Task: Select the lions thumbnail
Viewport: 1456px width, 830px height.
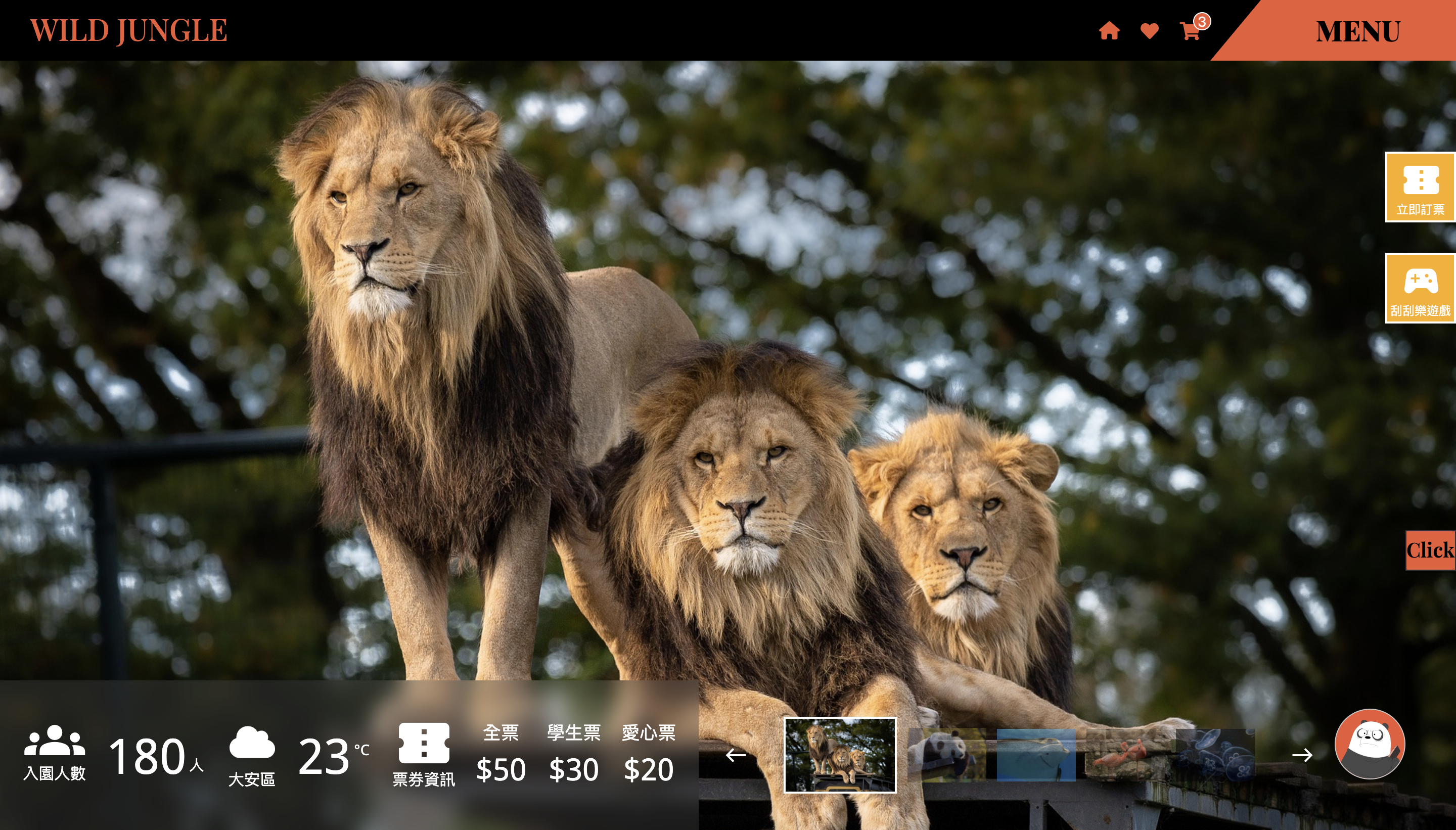Action: click(x=840, y=755)
